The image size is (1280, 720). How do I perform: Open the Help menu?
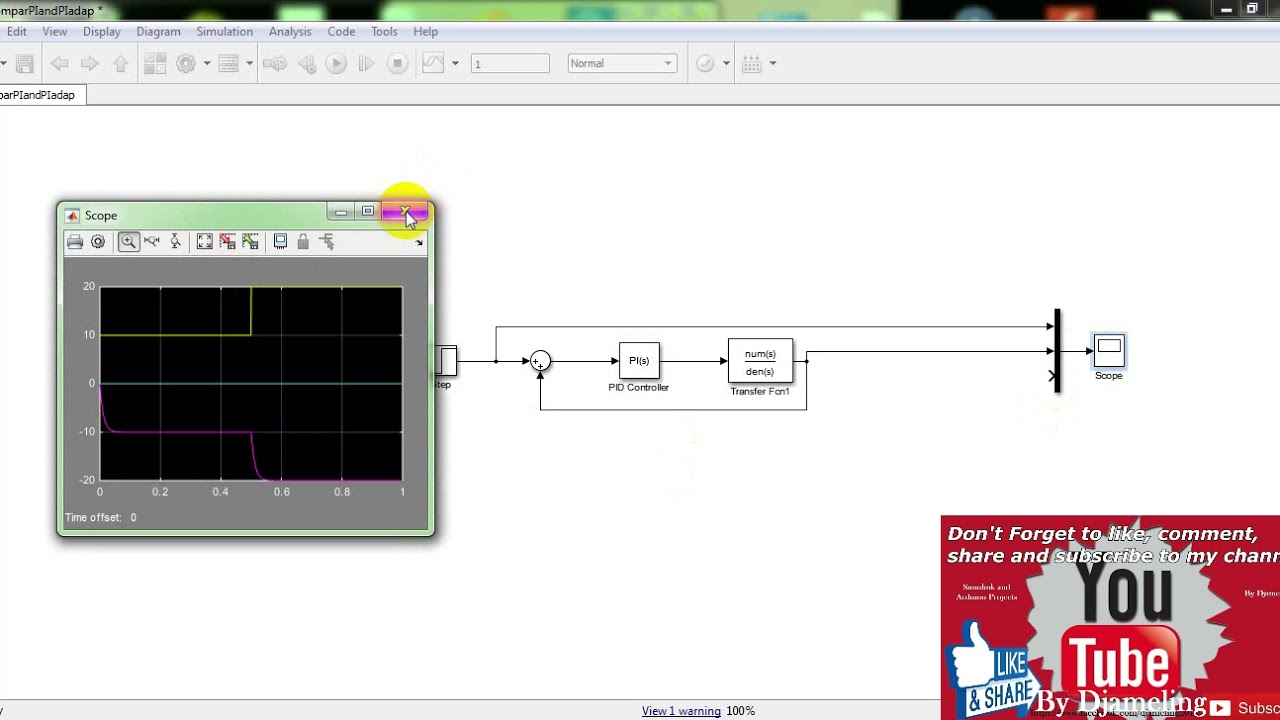coord(425,31)
